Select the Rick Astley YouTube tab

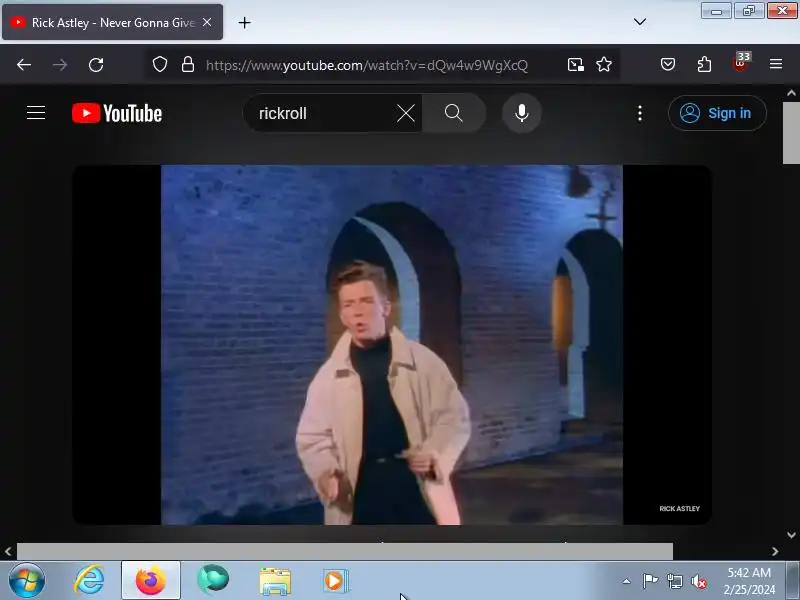(112, 22)
